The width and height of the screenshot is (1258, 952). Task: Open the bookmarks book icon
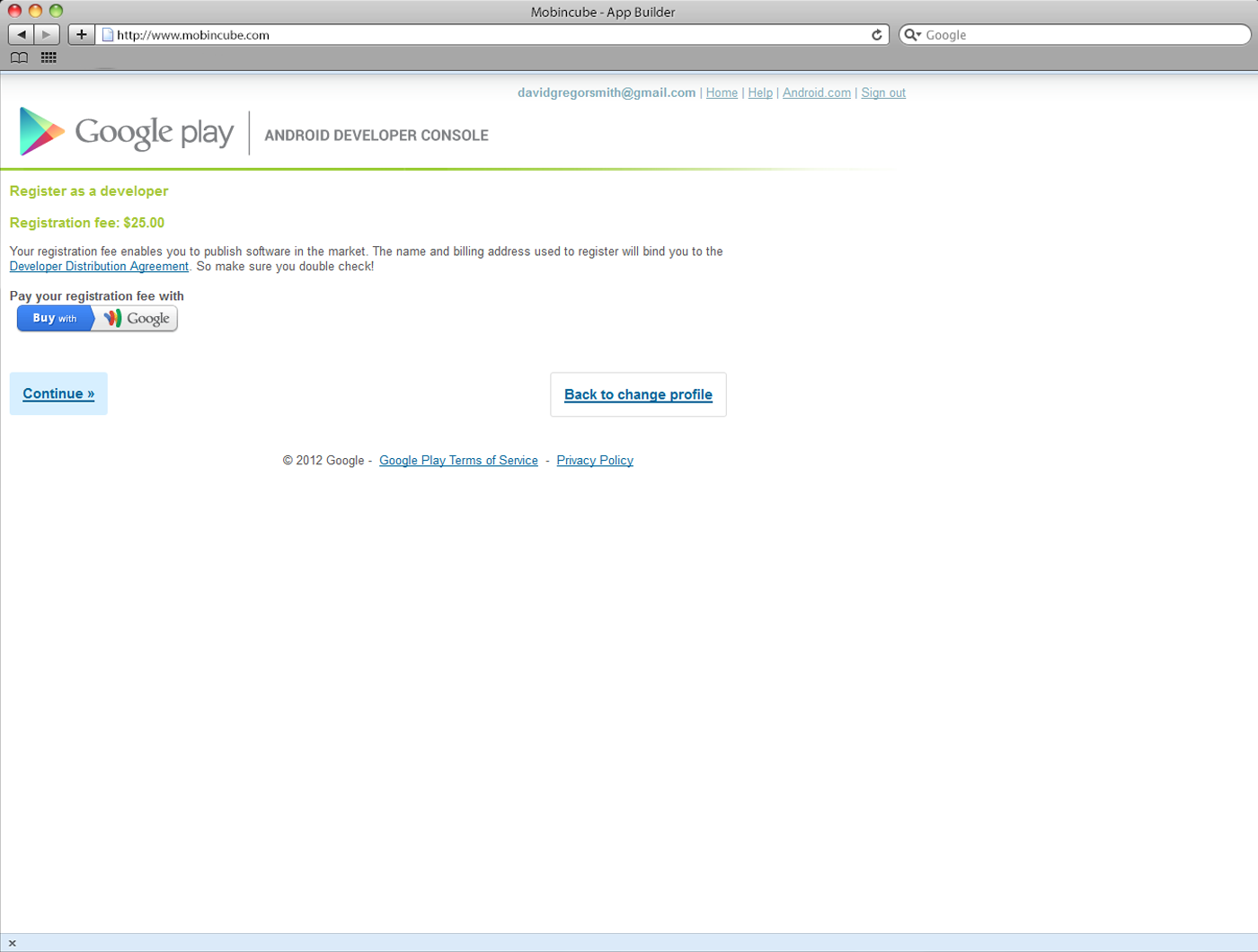point(19,57)
